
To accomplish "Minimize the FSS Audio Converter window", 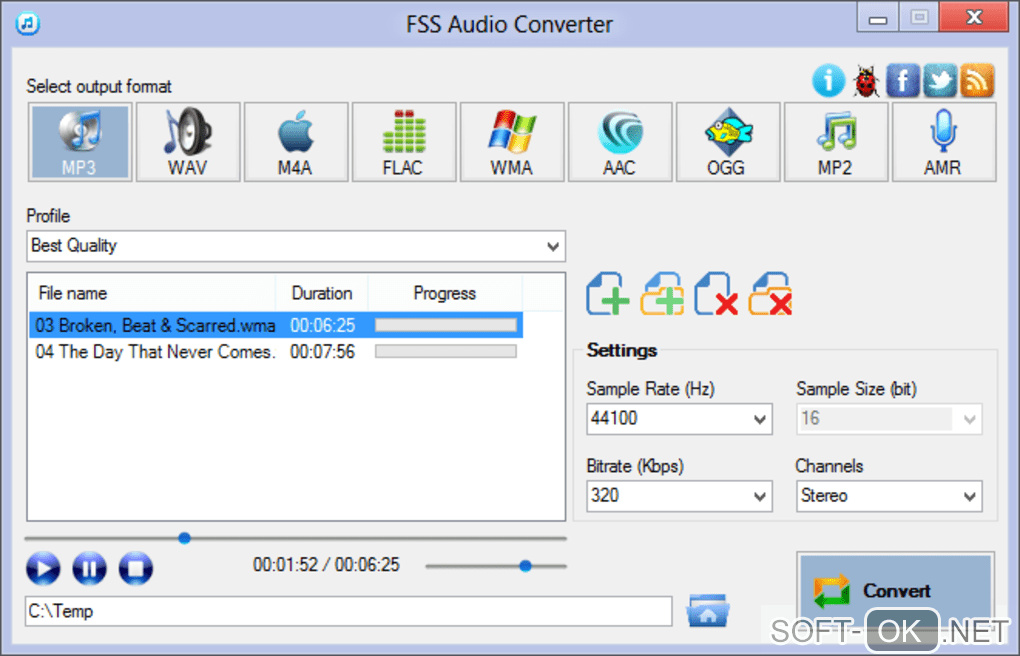I will [878, 18].
